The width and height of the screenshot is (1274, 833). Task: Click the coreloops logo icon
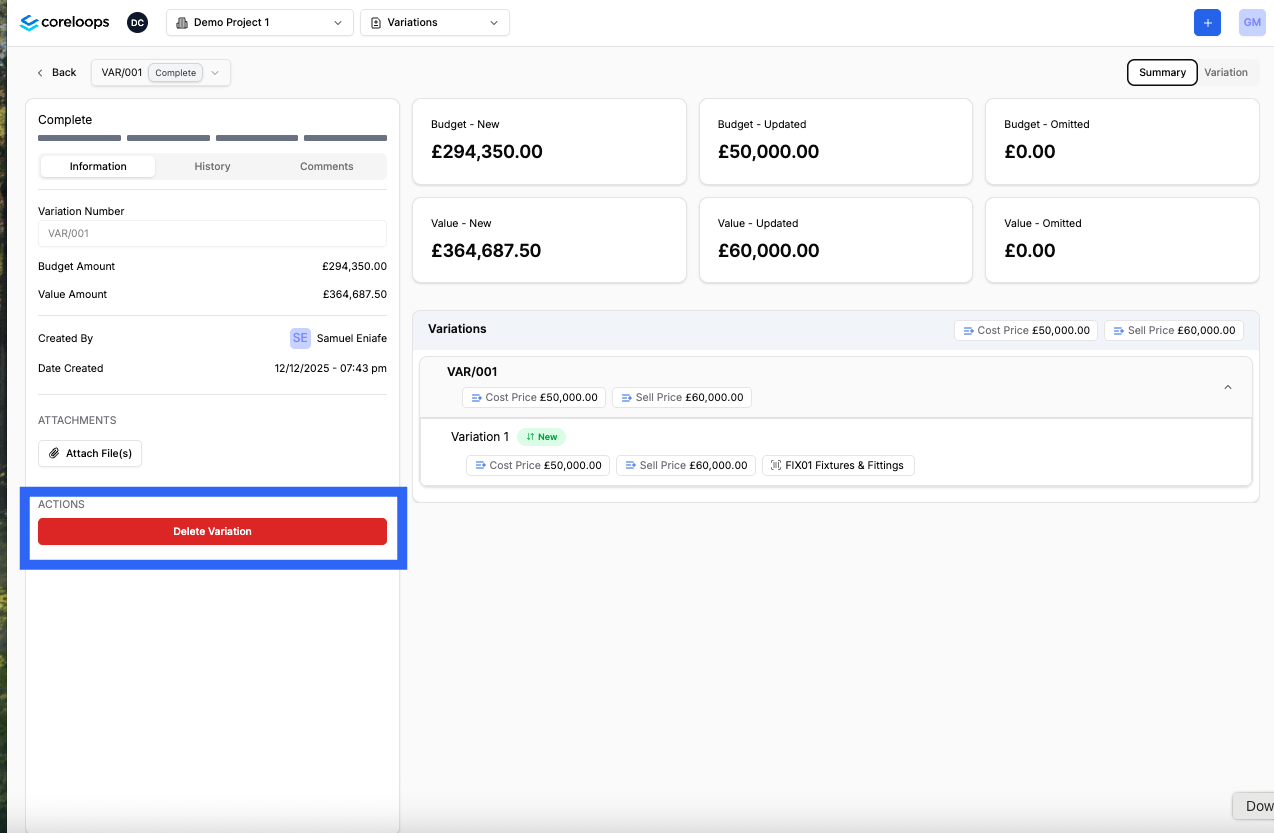click(x=29, y=22)
